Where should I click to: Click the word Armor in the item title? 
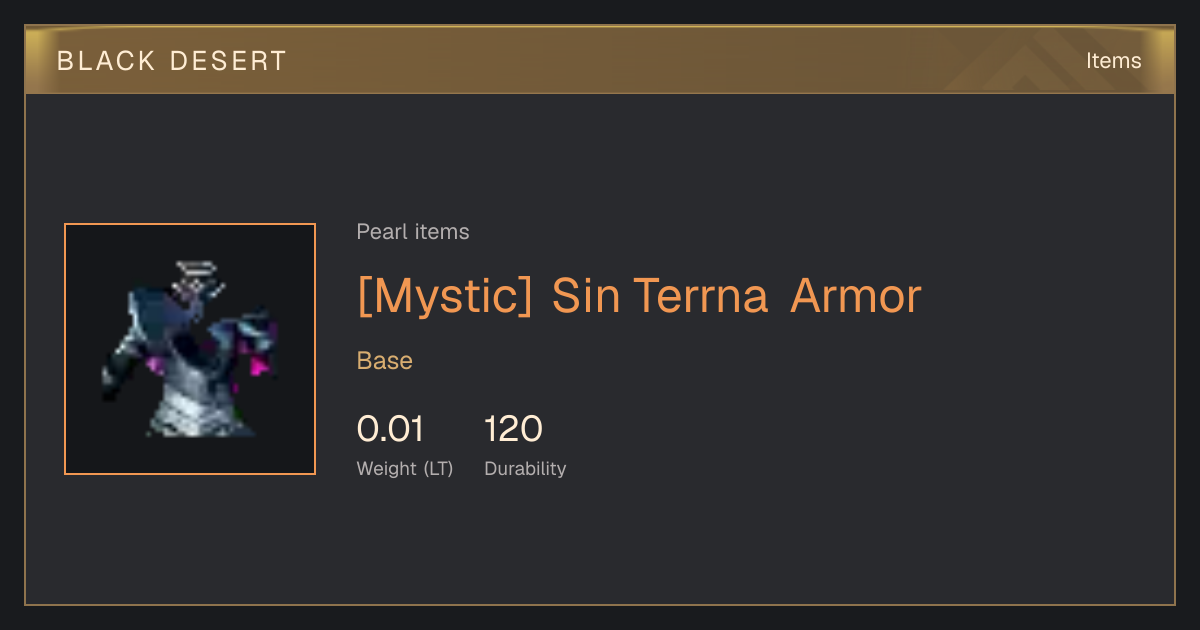856,296
